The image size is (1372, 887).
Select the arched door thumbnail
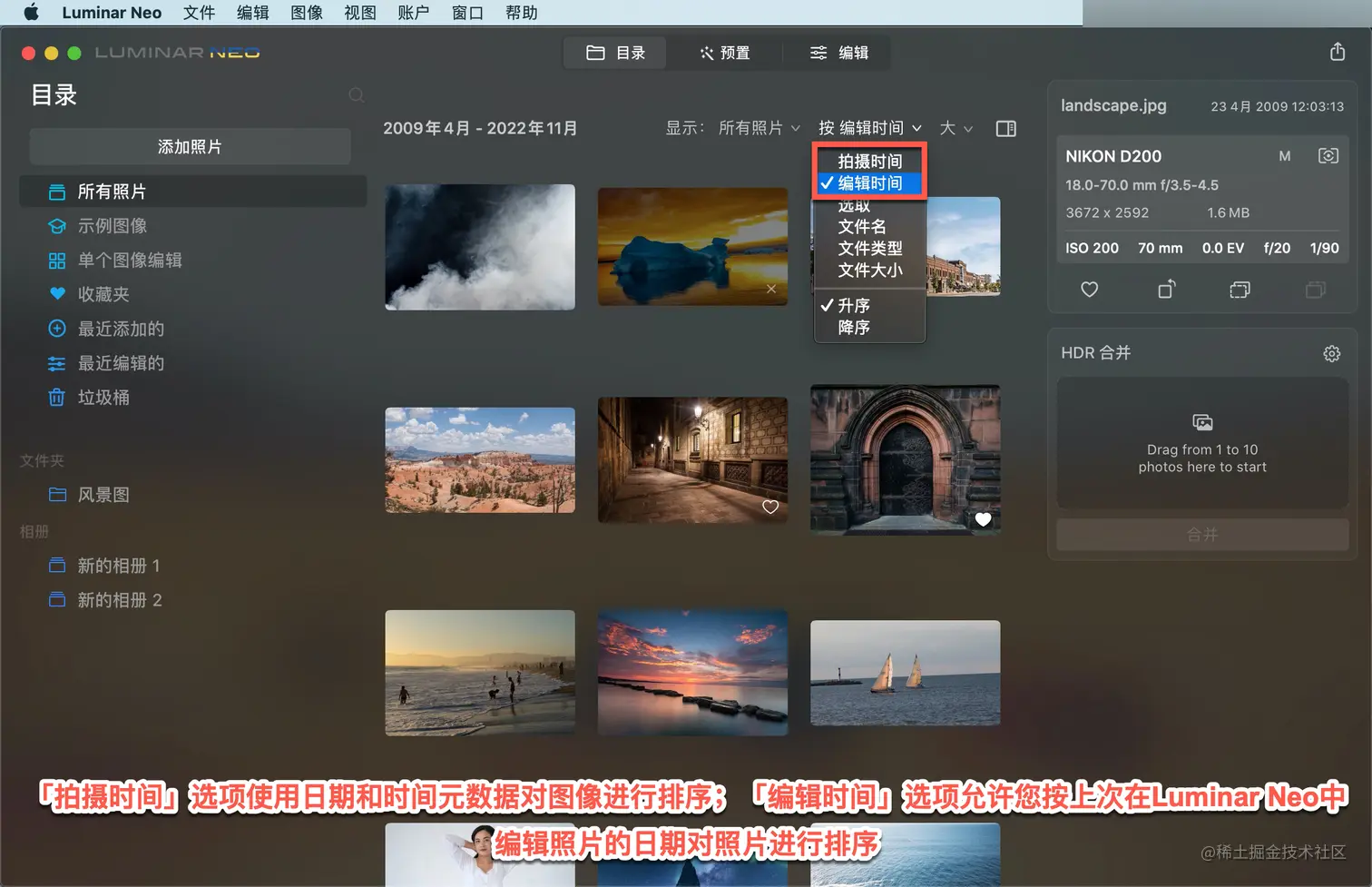coord(906,459)
